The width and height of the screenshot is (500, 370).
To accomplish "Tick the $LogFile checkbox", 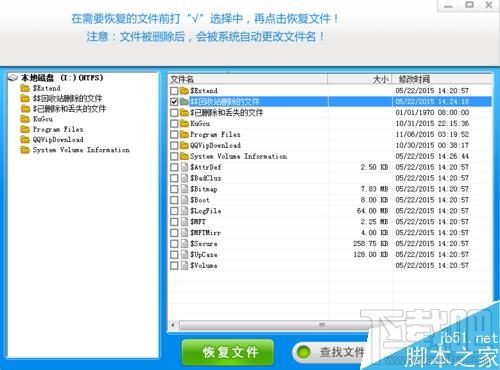I will click(174, 211).
